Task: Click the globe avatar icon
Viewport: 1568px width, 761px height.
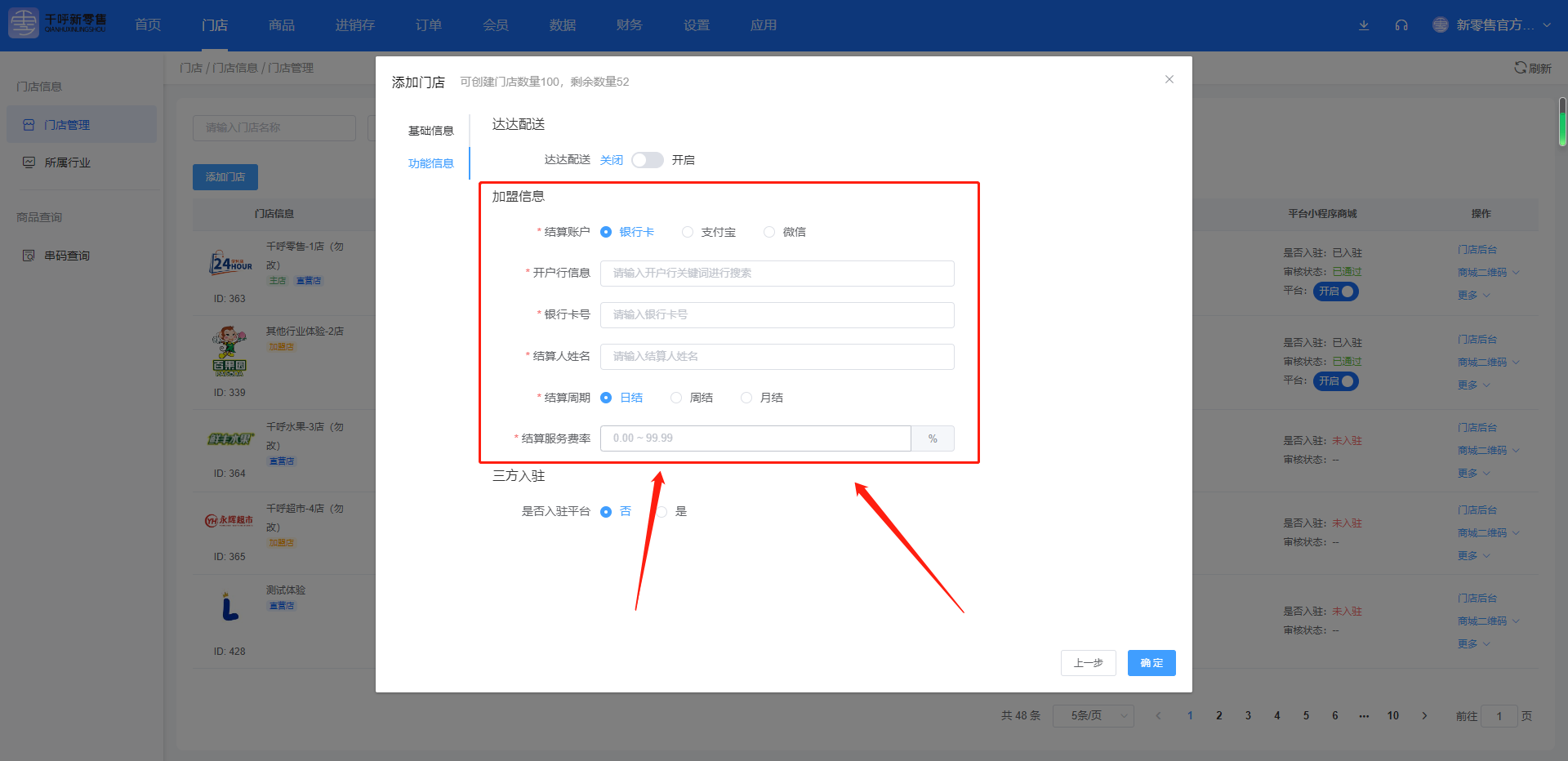Action: tap(1441, 25)
